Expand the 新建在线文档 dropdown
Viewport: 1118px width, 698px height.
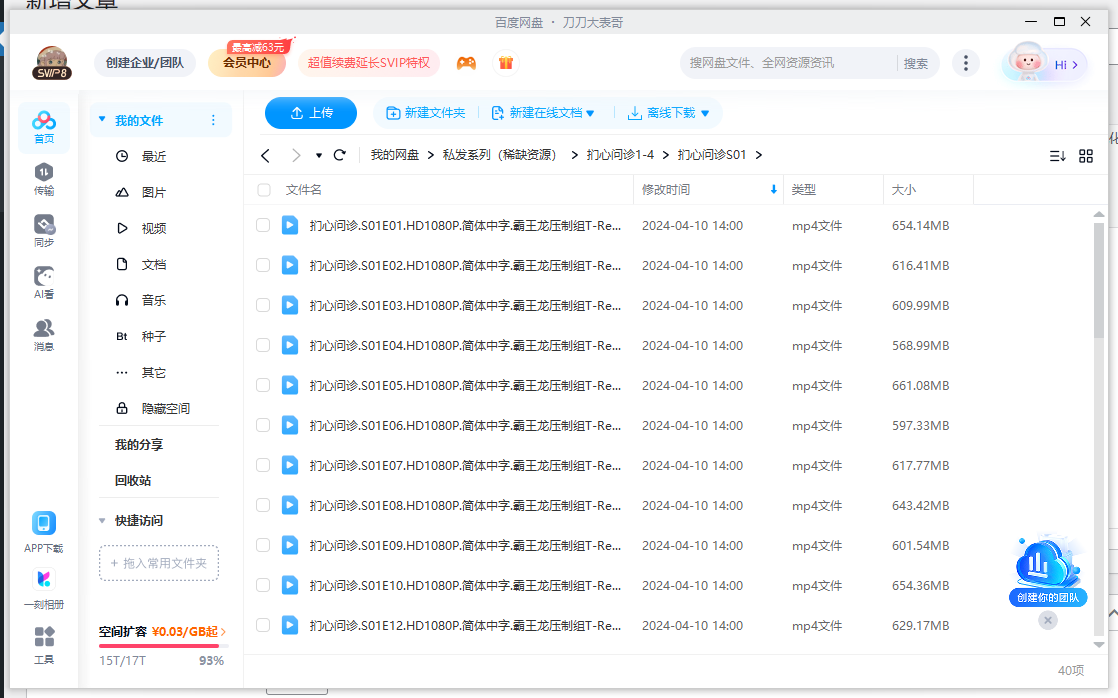click(590, 113)
